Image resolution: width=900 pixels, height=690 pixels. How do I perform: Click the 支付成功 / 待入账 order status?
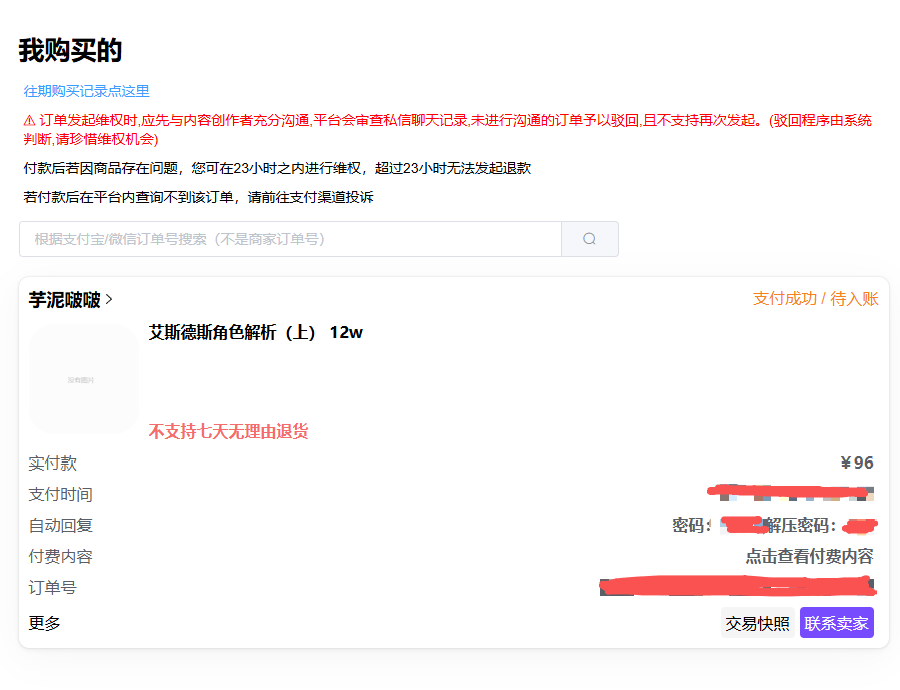pyautogui.click(x=815, y=299)
